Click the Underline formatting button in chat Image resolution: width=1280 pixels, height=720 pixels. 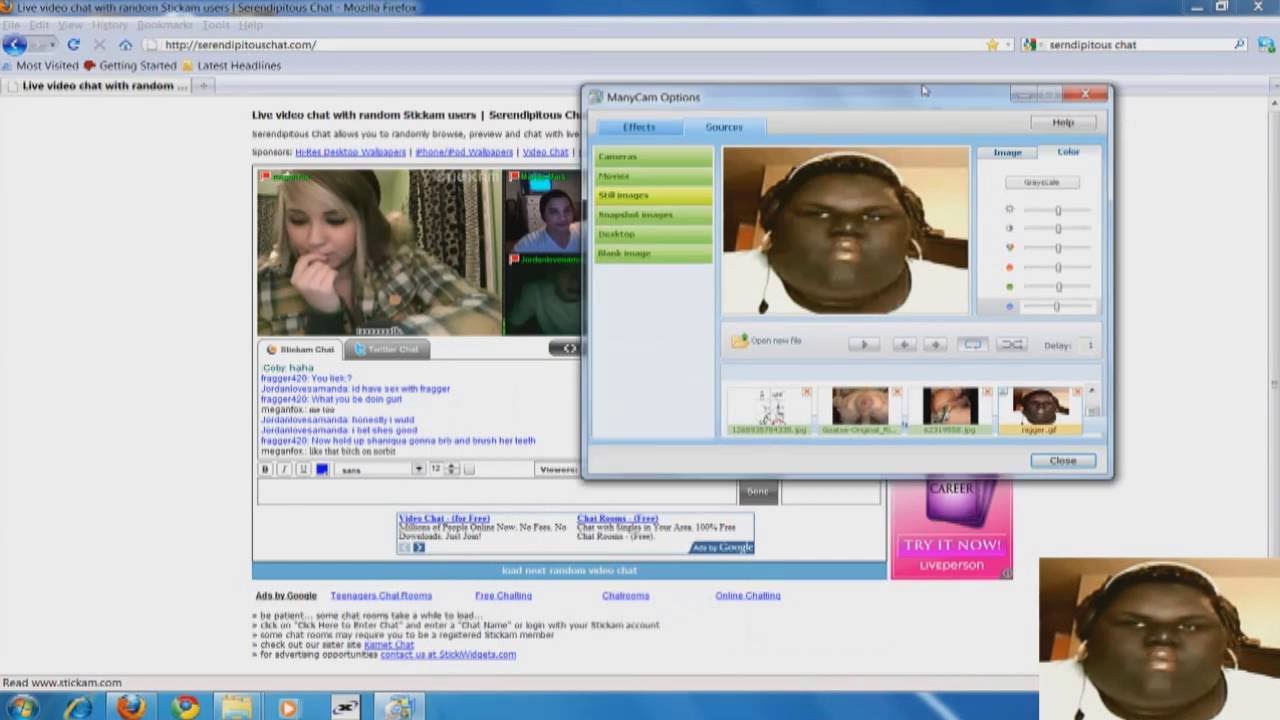[x=303, y=469]
